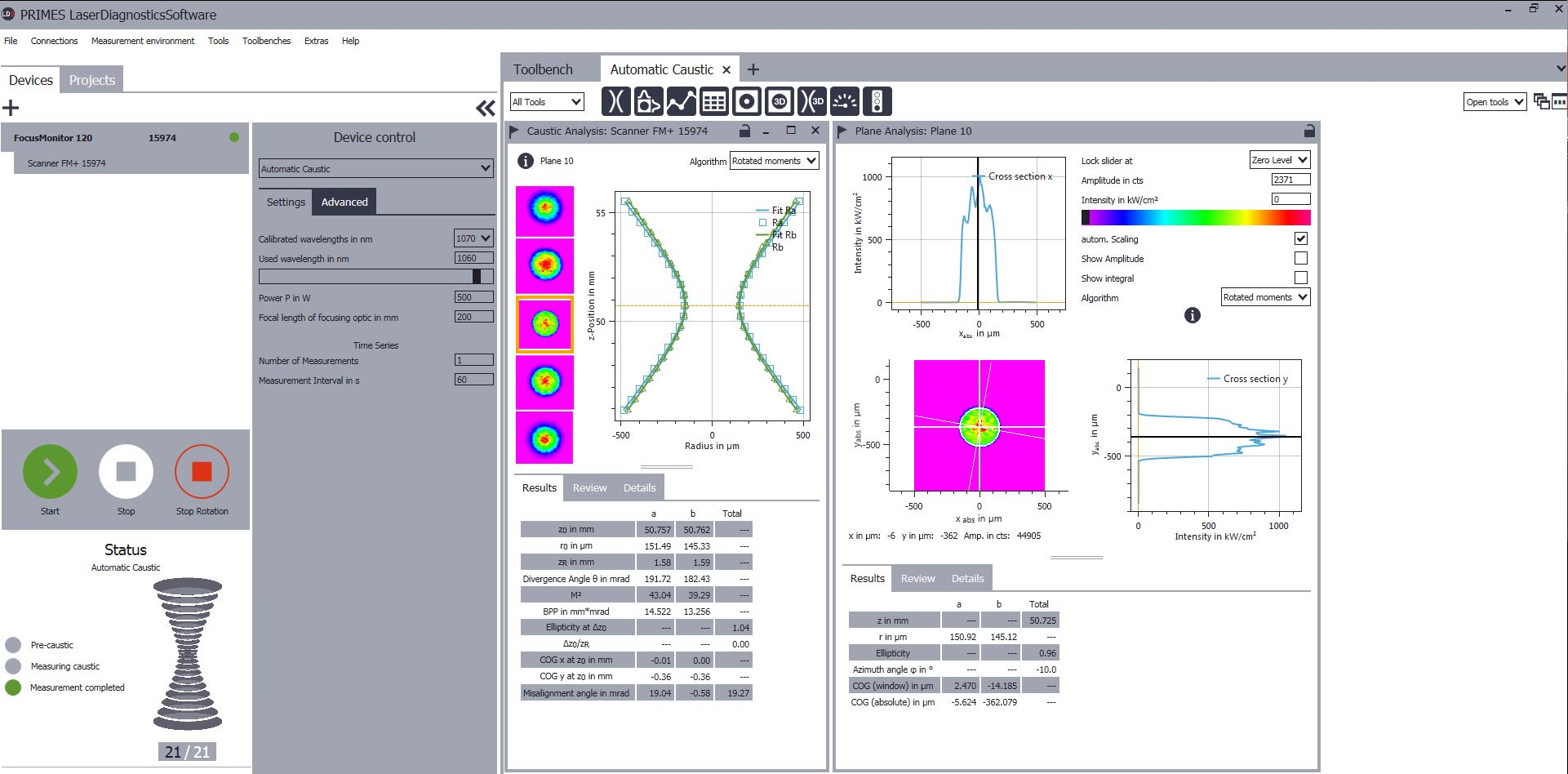Enable Show Amplitude in Plane Analysis
This screenshot has width=1568, height=774.
(1301, 258)
